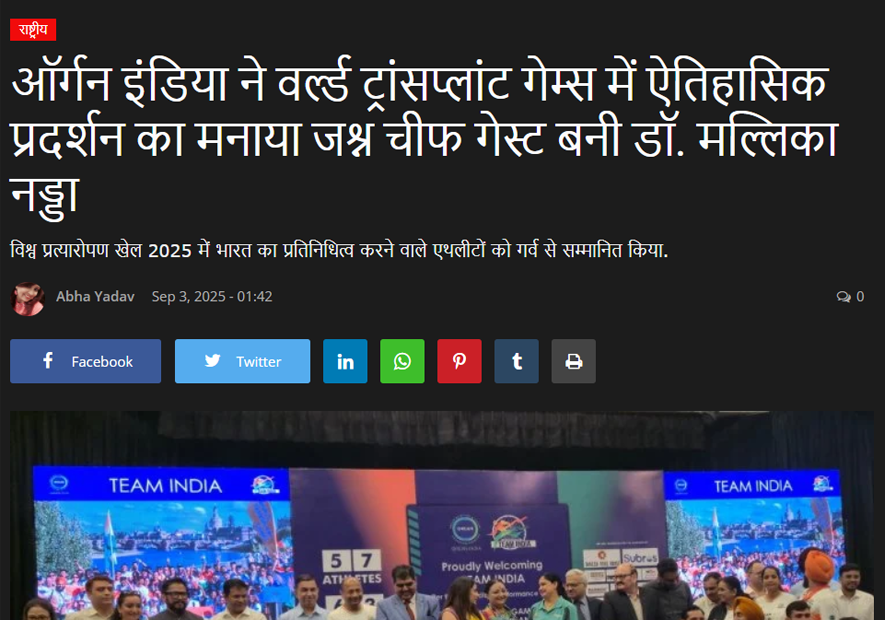The image size is (885, 620).
Task: Click the 57 Athletes sign in photo
Action: (x=352, y=567)
